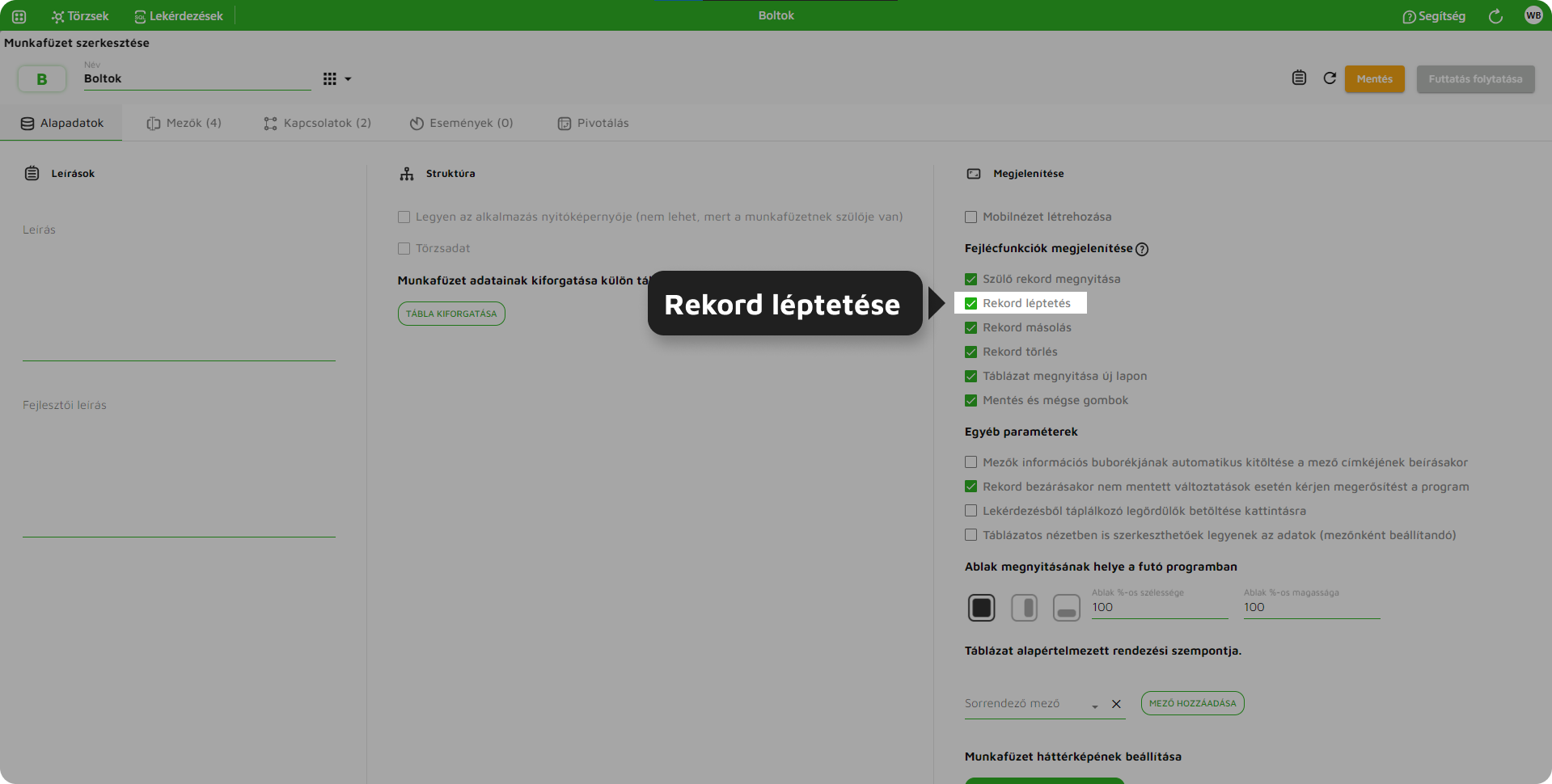
Task: Edit the Név field containing Boltok
Action: (x=197, y=78)
